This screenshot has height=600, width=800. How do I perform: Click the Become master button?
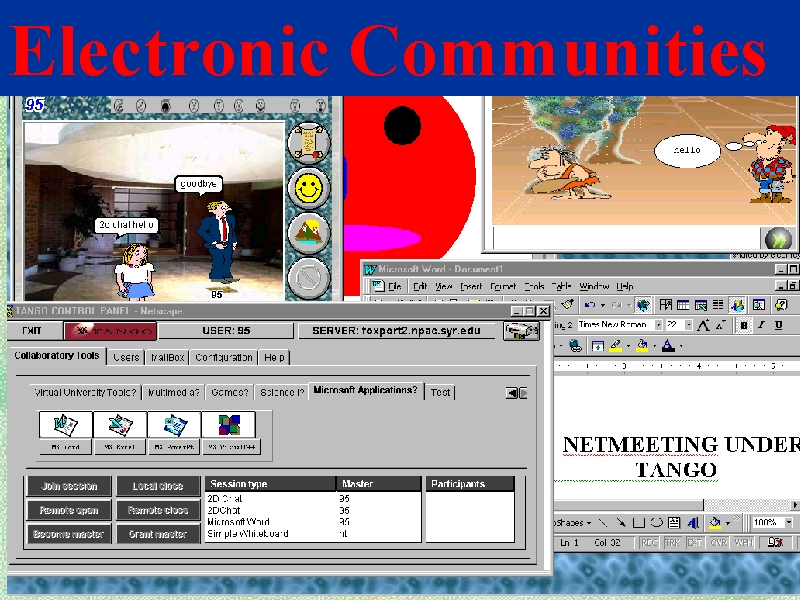(x=69, y=534)
